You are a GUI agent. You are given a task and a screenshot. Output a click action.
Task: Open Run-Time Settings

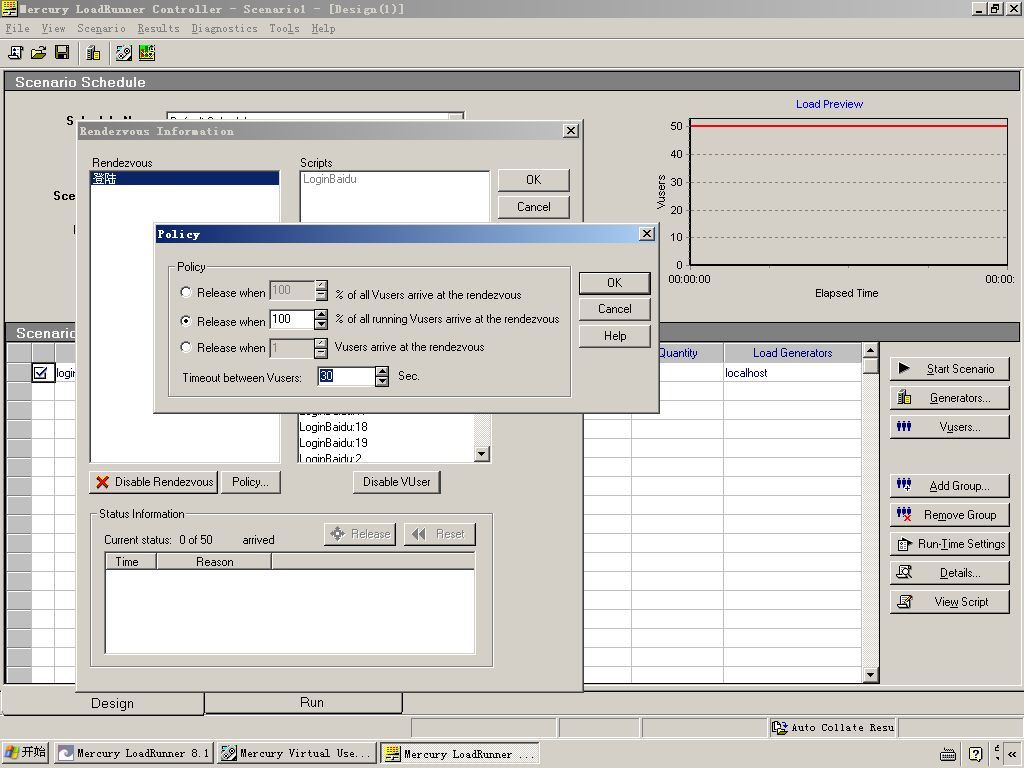pyautogui.click(x=950, y=544)
